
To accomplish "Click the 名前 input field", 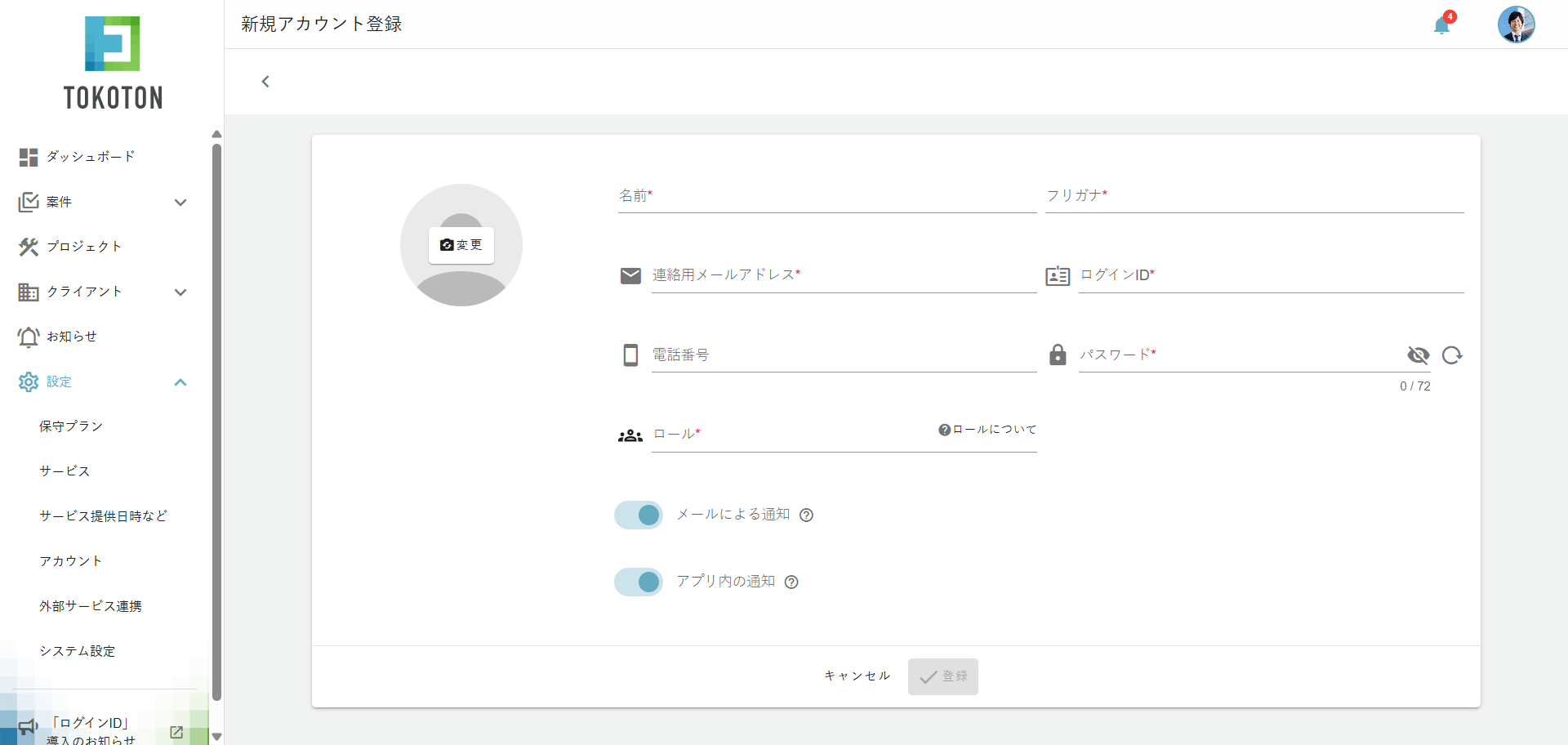I will [x=827, y=196].
